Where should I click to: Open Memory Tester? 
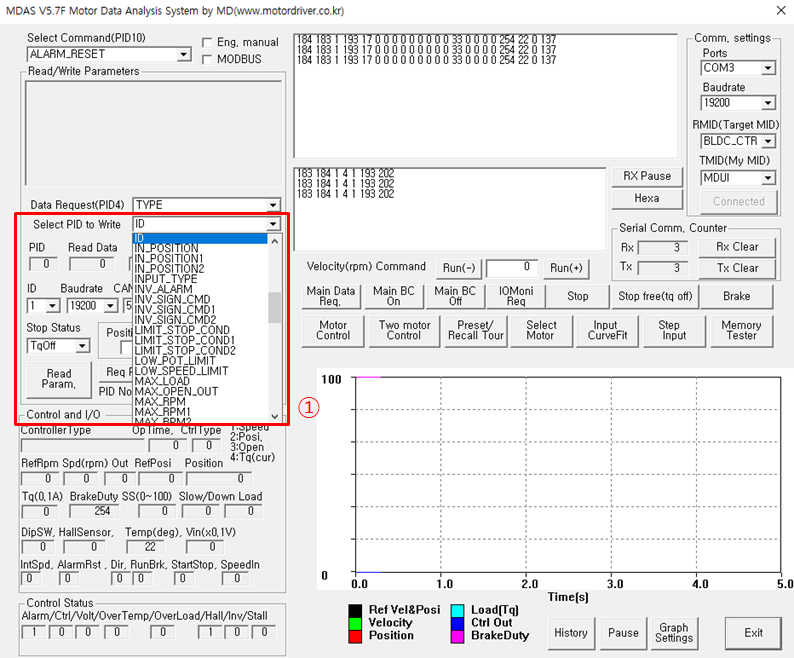coord(741,331)
